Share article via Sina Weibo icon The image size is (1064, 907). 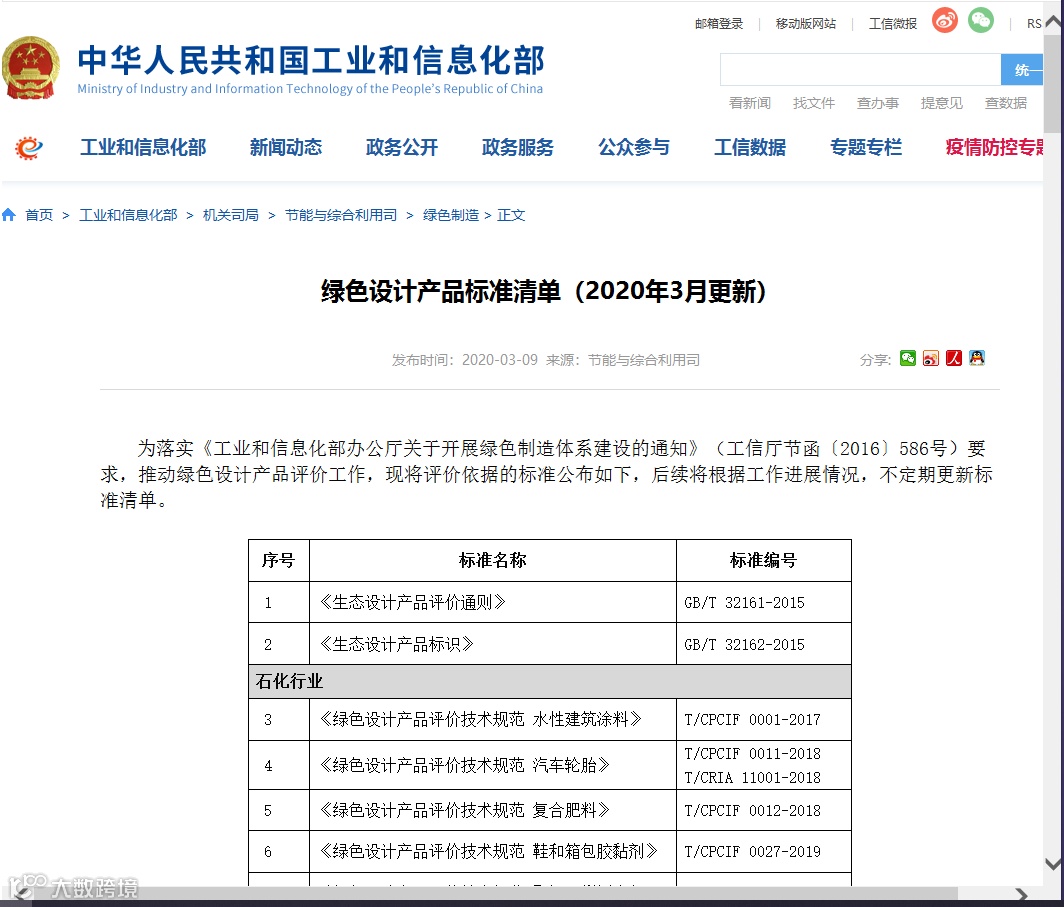(x=931, y=358)
